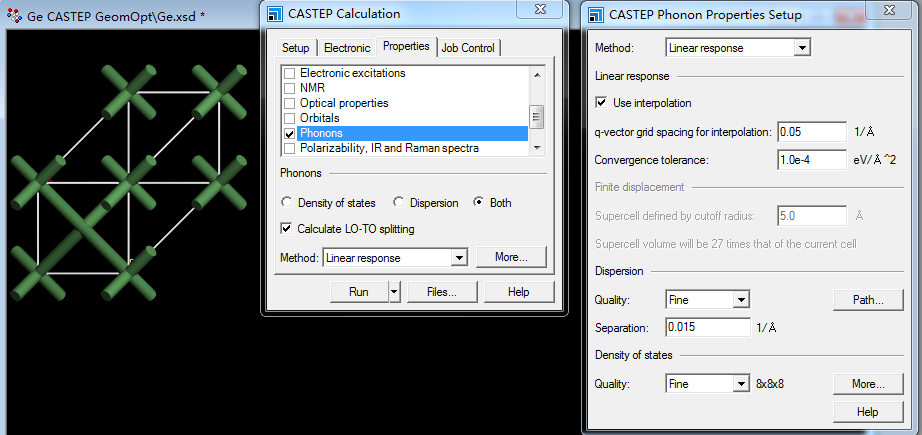Click the Ge.xsd document window icon
This screenshot has width=922, height=435.
coord(15,16)
